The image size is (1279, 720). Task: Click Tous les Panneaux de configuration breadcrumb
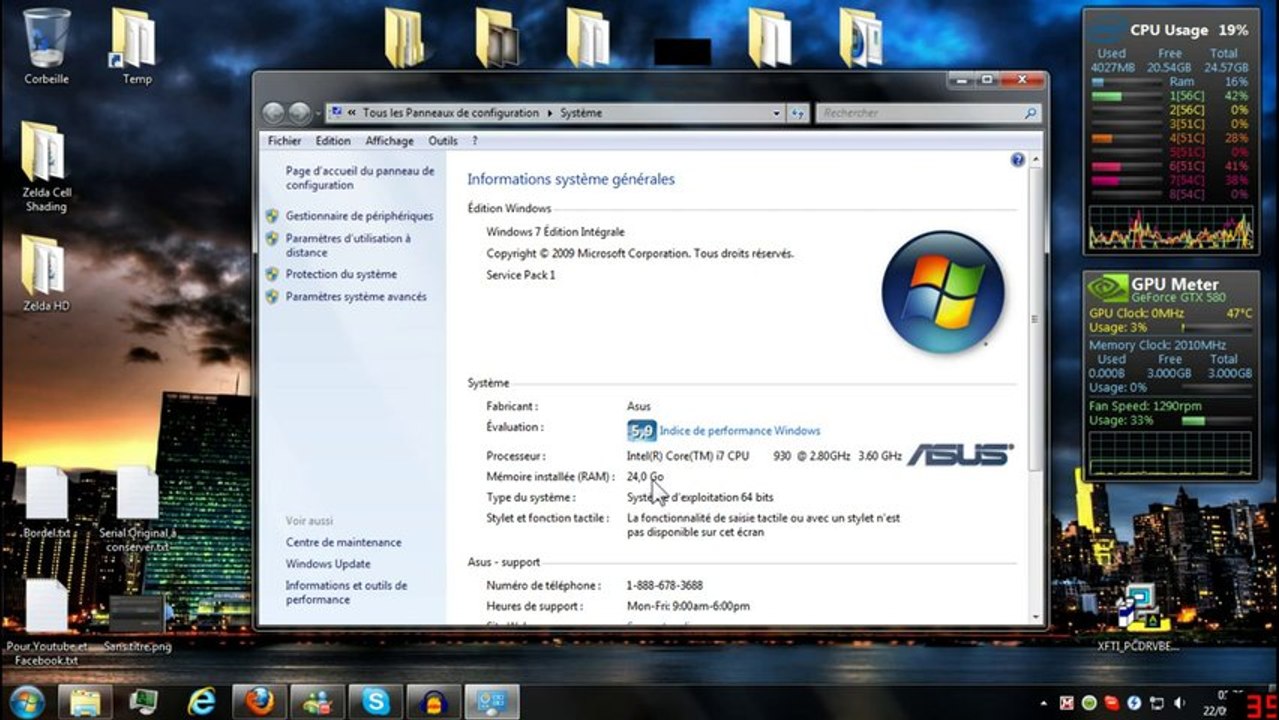pos(451,114)
